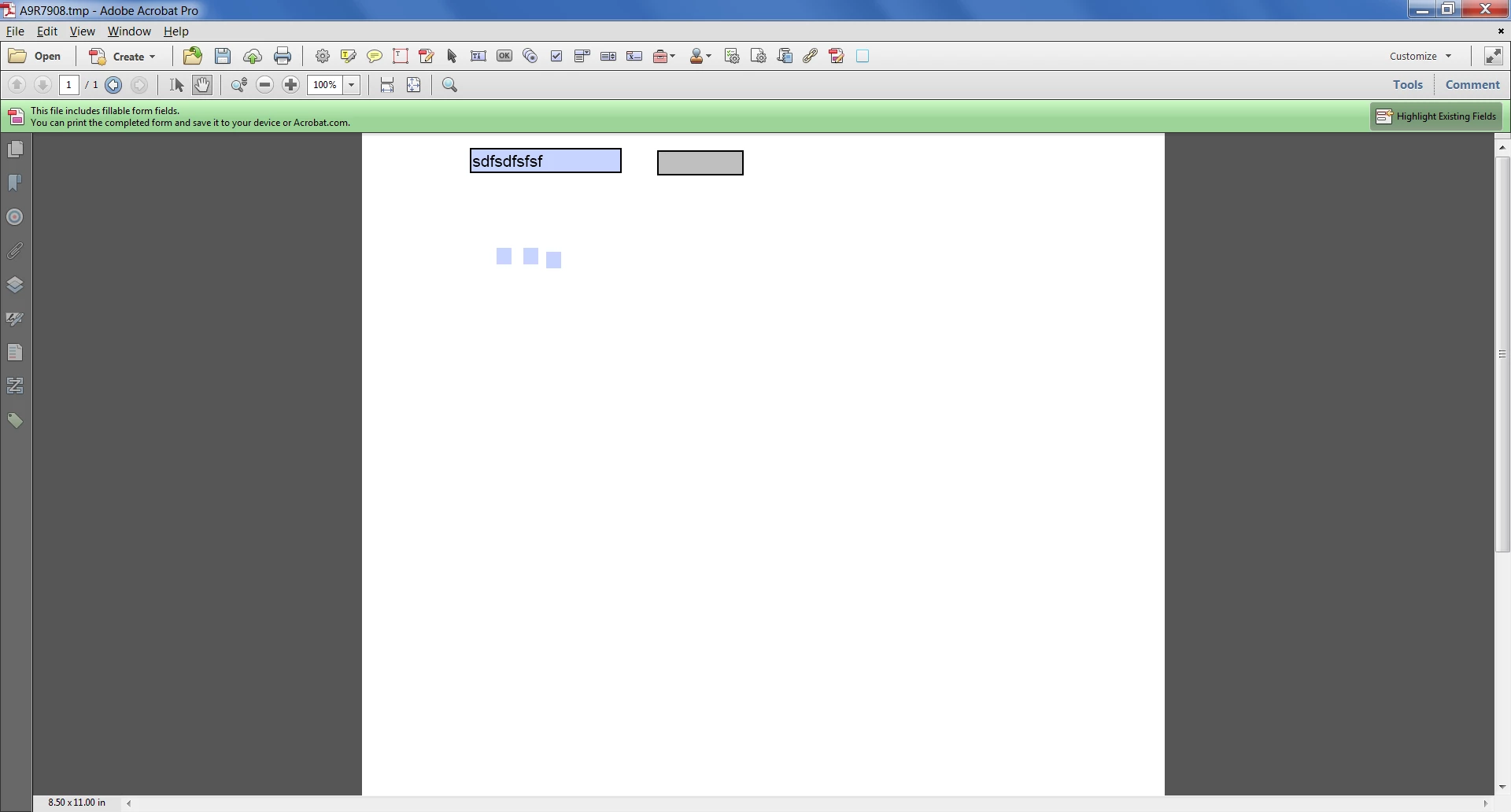
Task: Click the copy pages with gear icon
Action: pos(785,56)
